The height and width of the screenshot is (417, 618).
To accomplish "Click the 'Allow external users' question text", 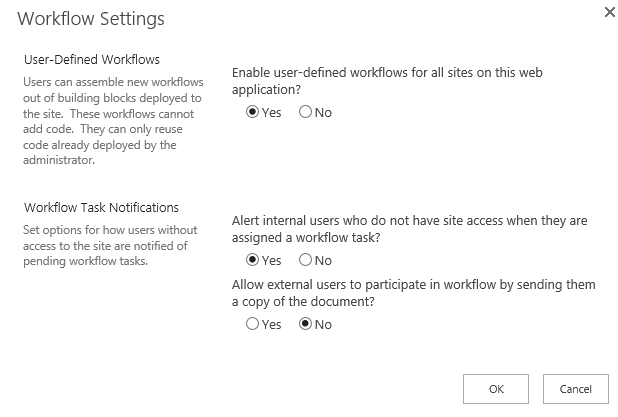I will (413, 293).
